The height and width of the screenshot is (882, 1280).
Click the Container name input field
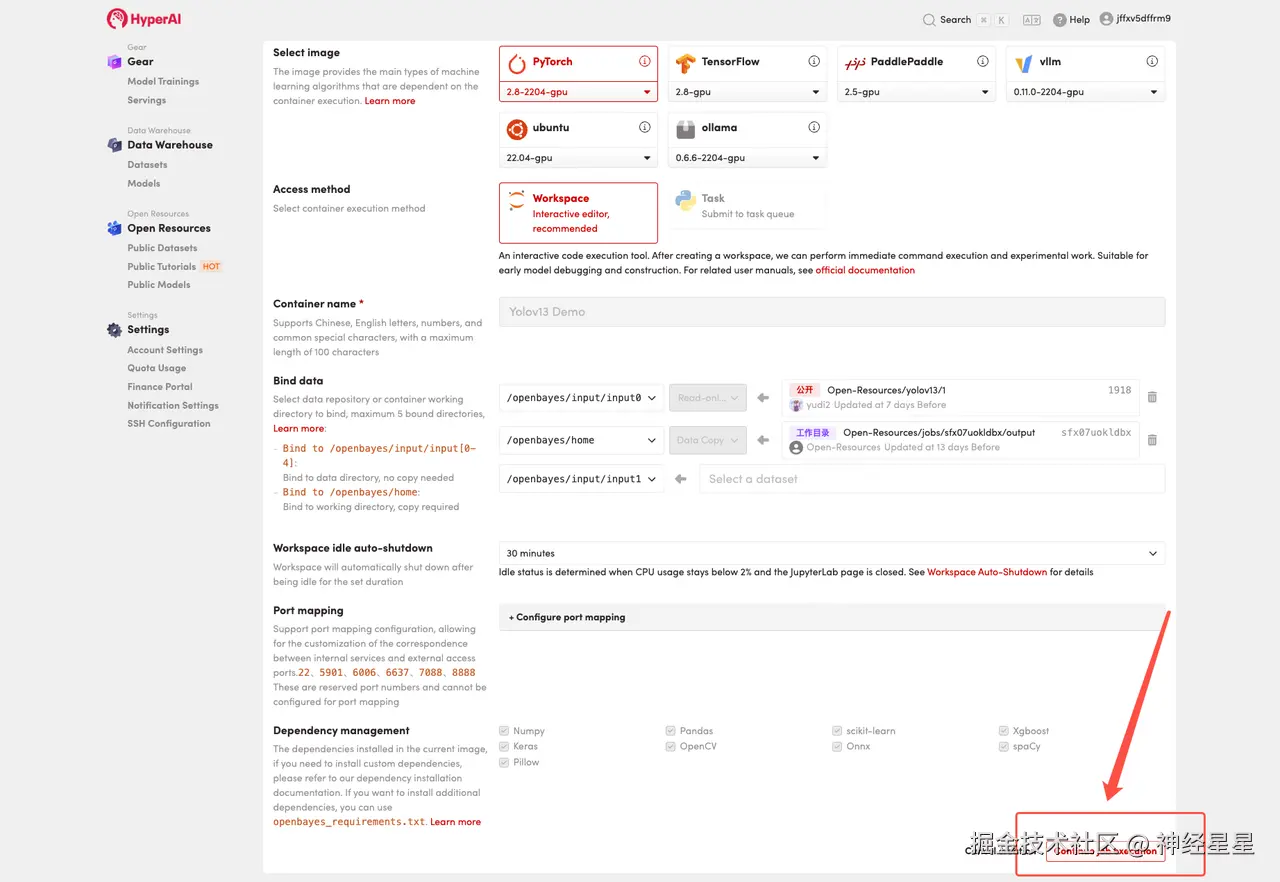click(x=832, y=312)
